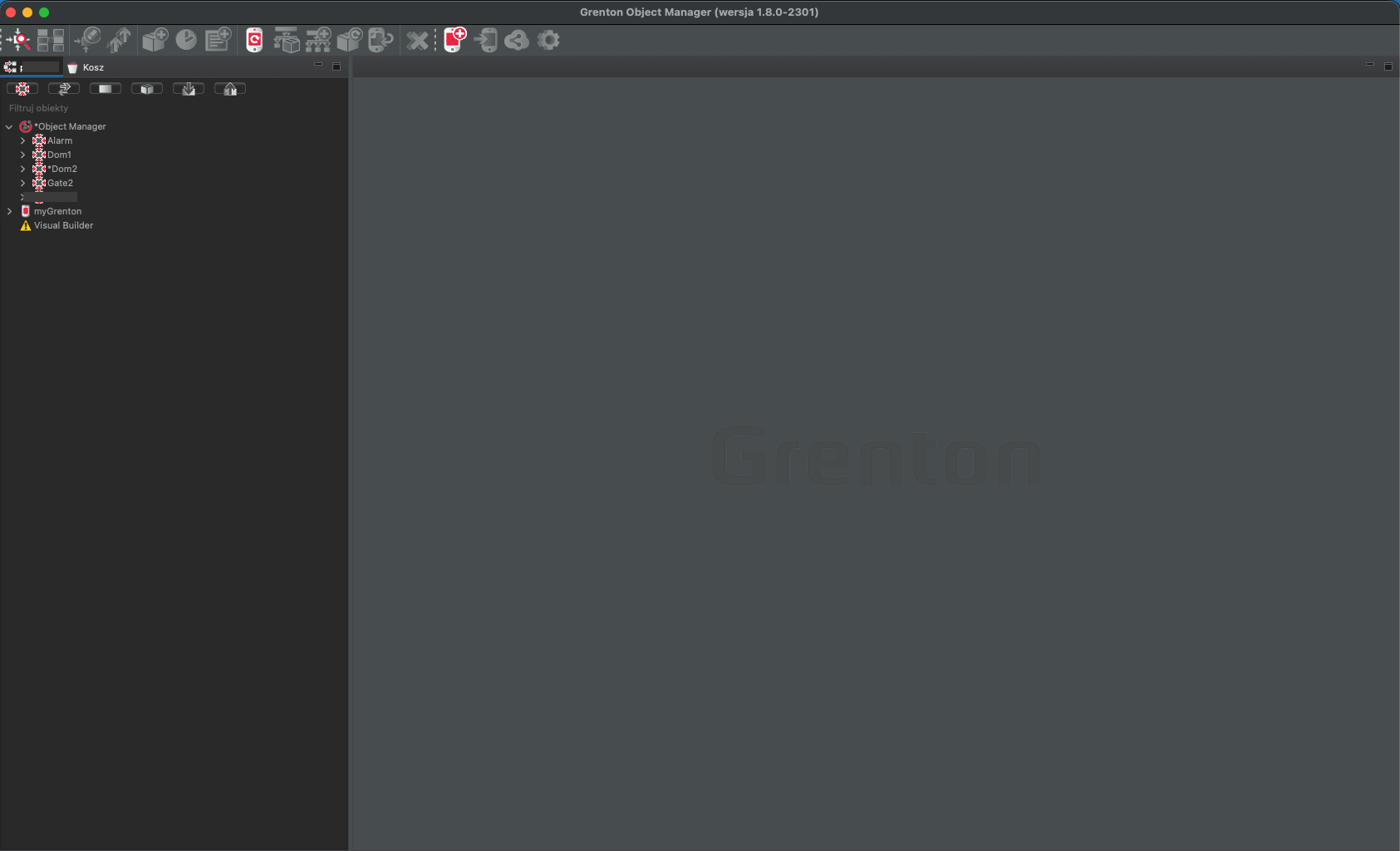Click into the Filtruj obiekty filter field
Image resolution: width=1400 pixels, height=851 pixels.
click(x=174, y=108)
